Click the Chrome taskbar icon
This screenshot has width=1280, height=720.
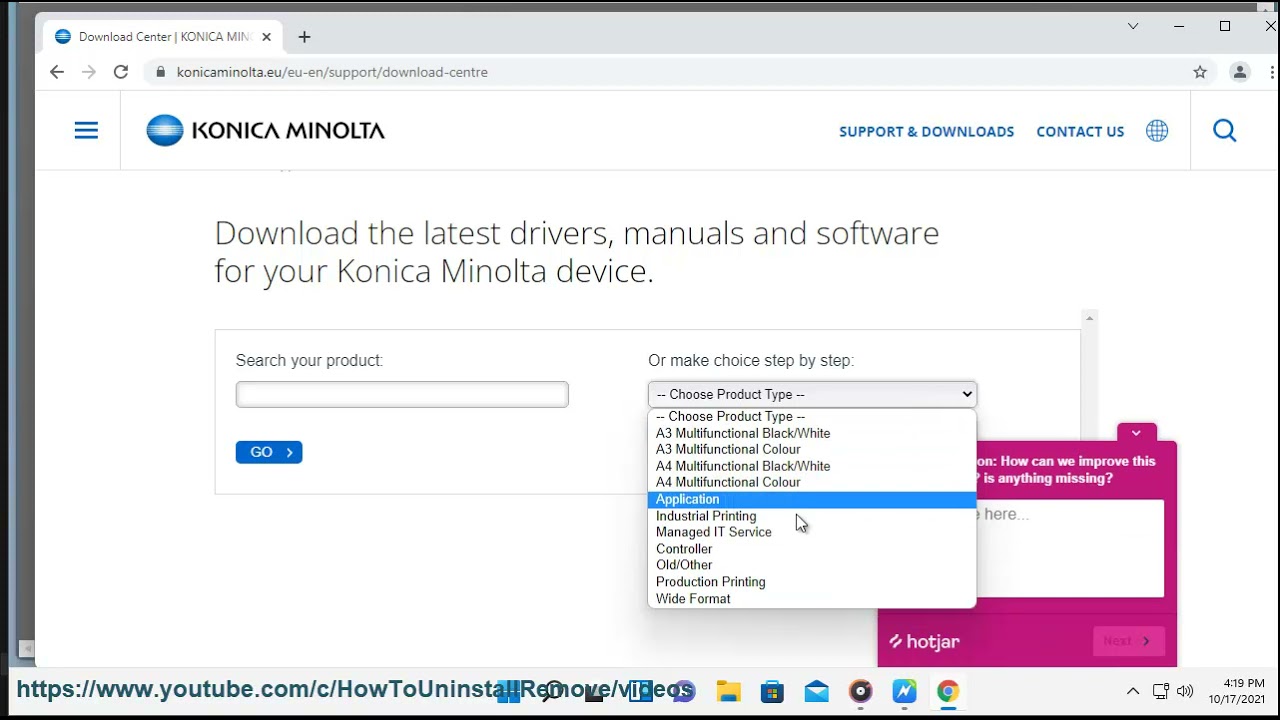[948, 691]
